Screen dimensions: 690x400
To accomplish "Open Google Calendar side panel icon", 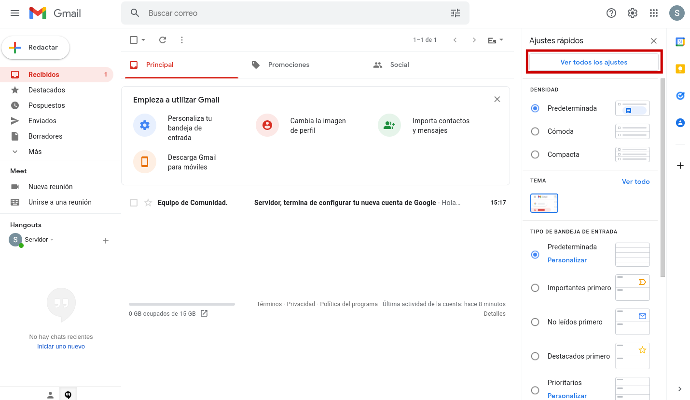I will [x=680, y=42].
